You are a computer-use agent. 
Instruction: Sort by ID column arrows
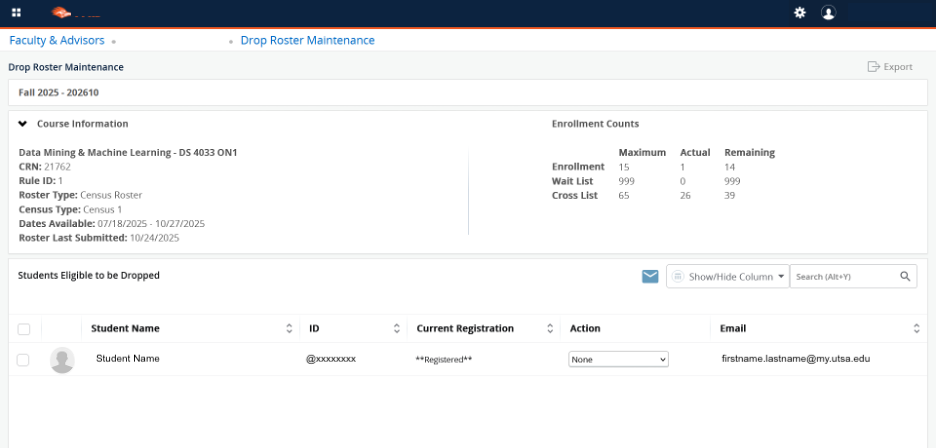click(x=397, y=328)
